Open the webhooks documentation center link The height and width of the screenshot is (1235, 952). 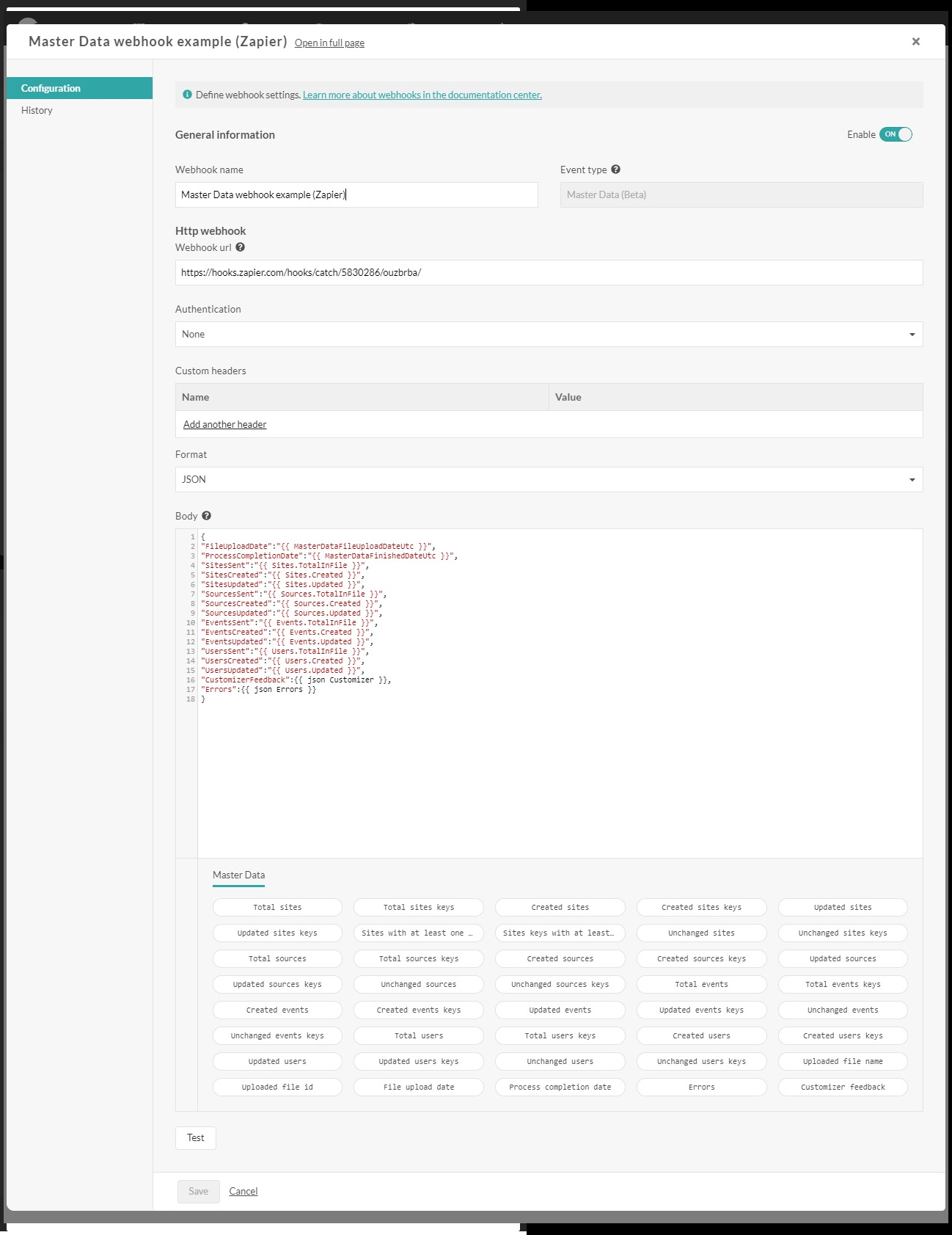pyautogui.click(x=422, y=95)
